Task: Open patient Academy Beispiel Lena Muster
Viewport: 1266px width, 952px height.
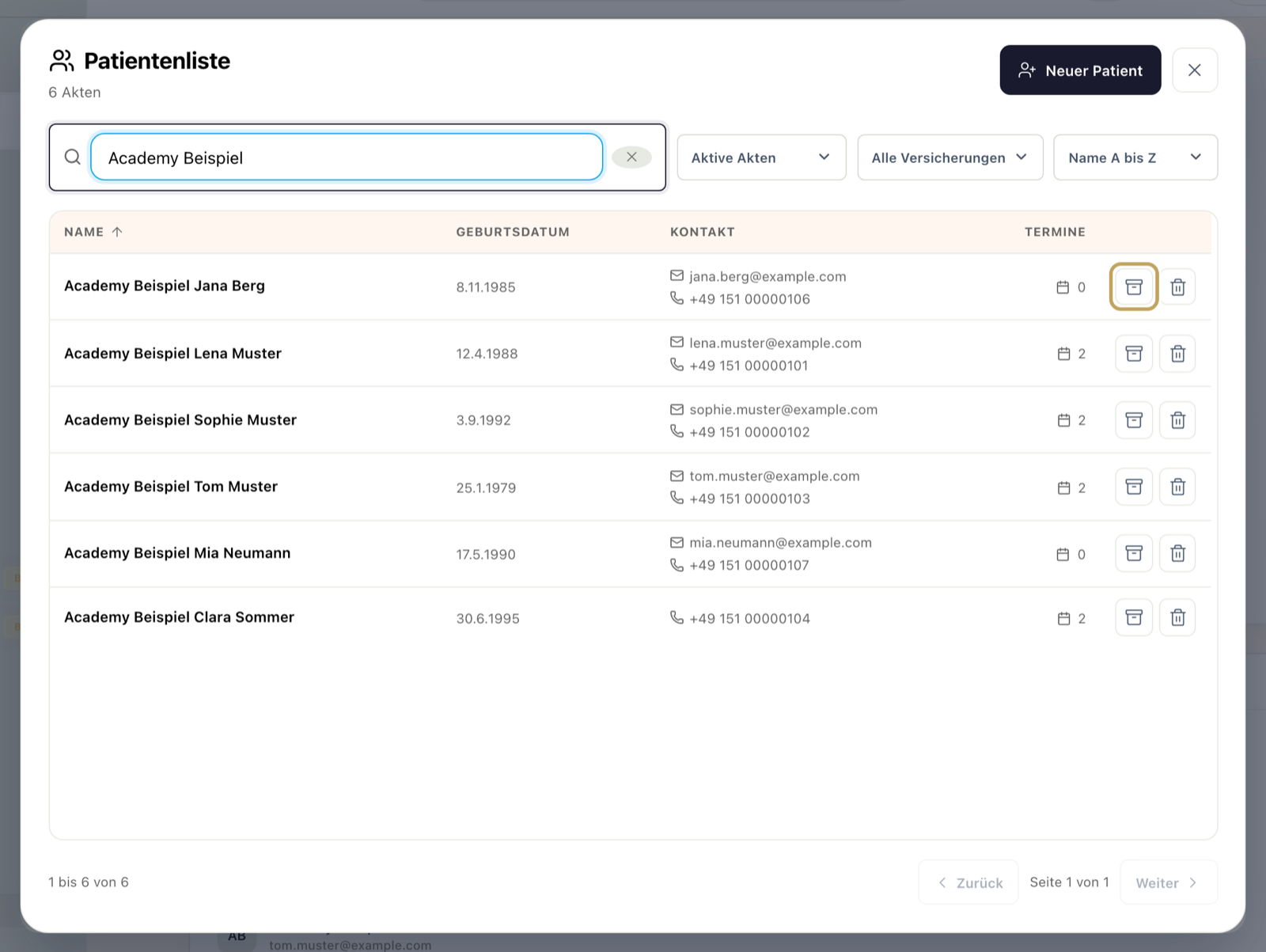Action: point(172,354)
